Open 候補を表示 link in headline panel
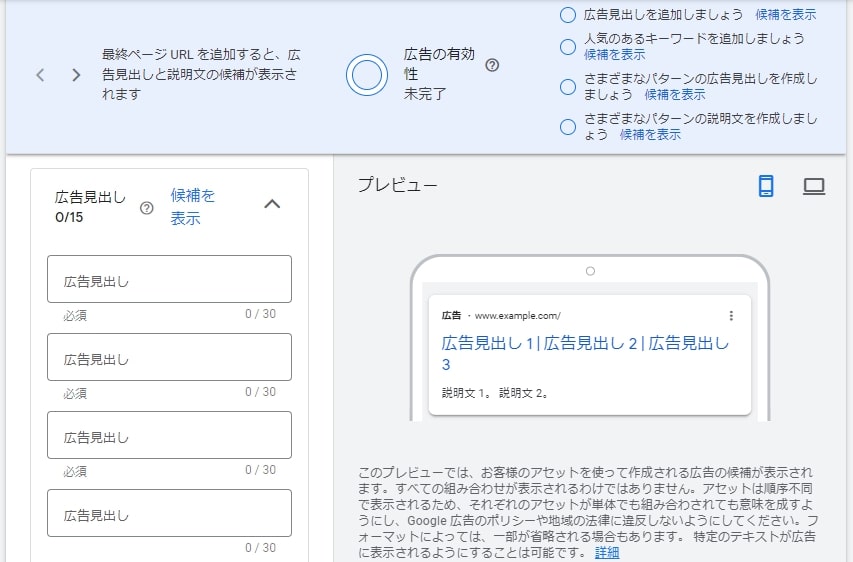Screen dimensions: 853x562 [x=193, y=207]
